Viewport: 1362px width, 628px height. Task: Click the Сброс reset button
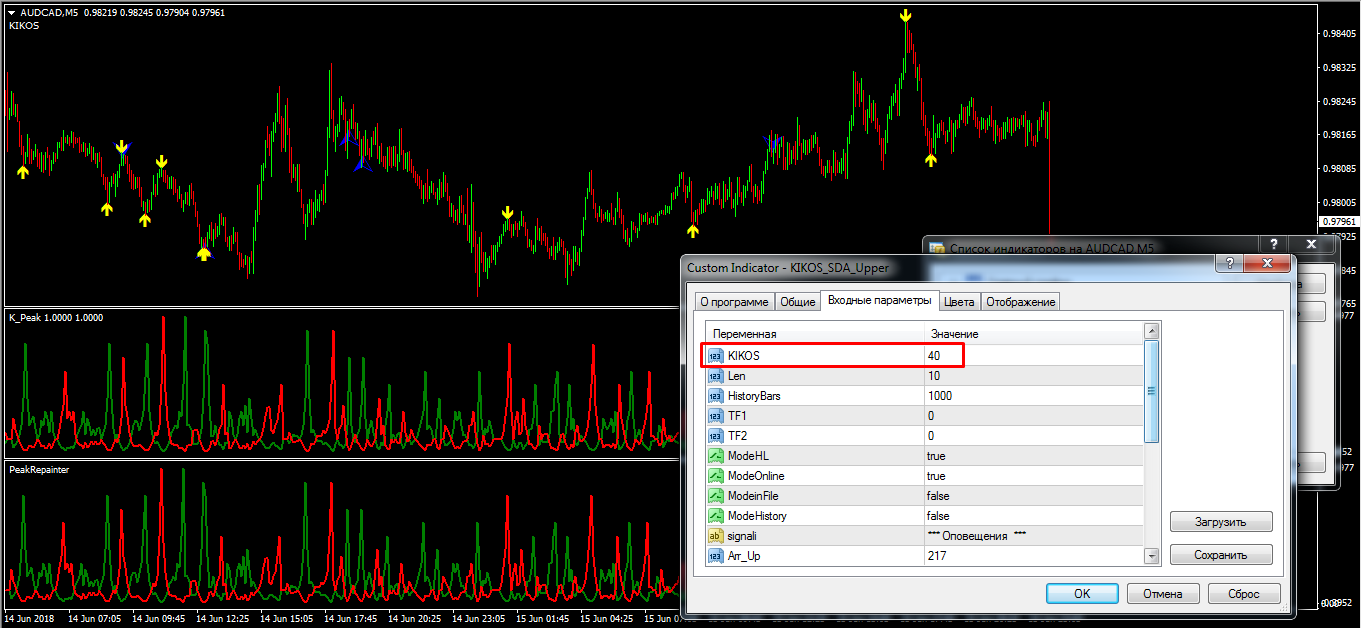pos(1243,594)
